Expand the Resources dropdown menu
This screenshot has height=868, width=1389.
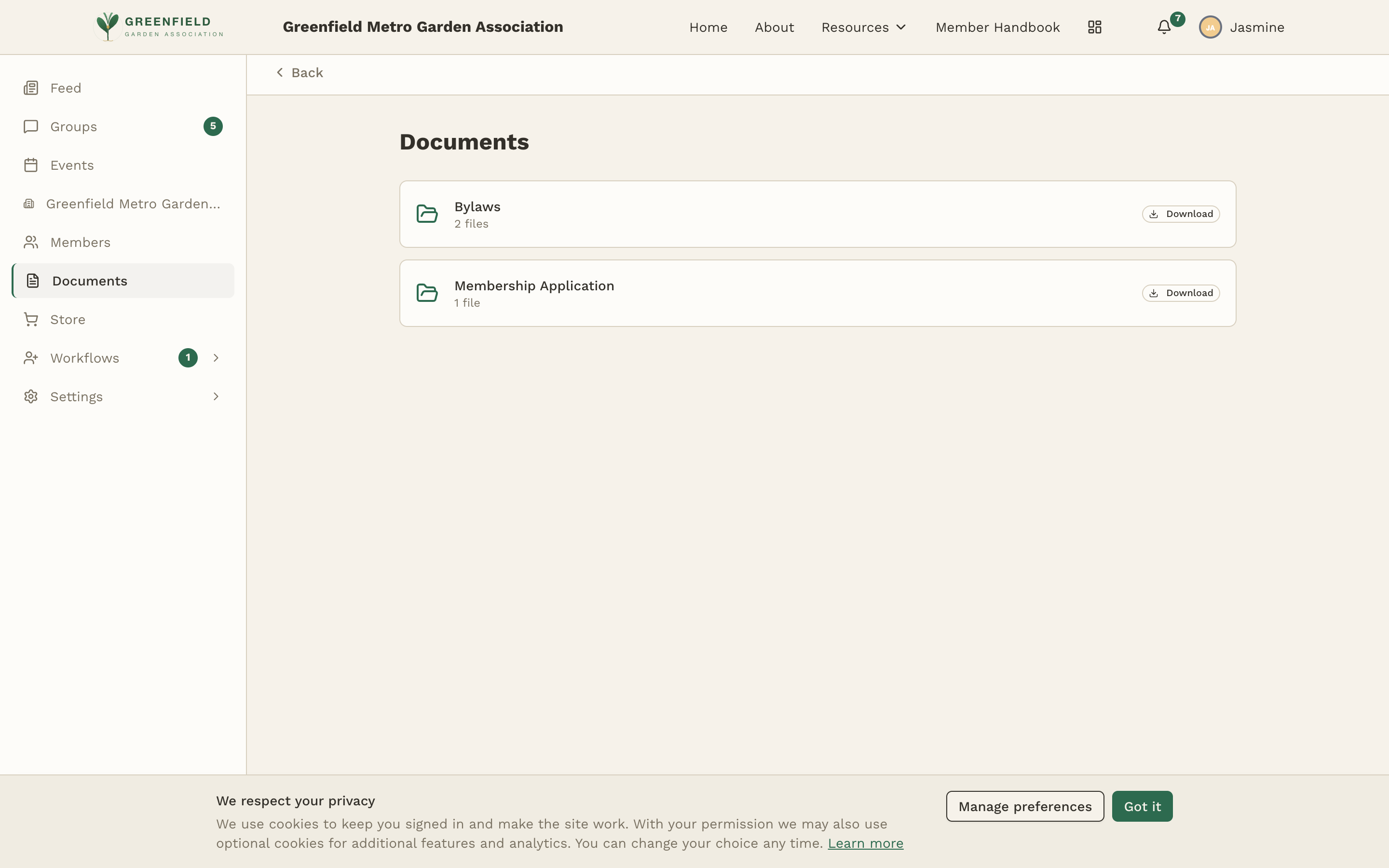[864, 27]
